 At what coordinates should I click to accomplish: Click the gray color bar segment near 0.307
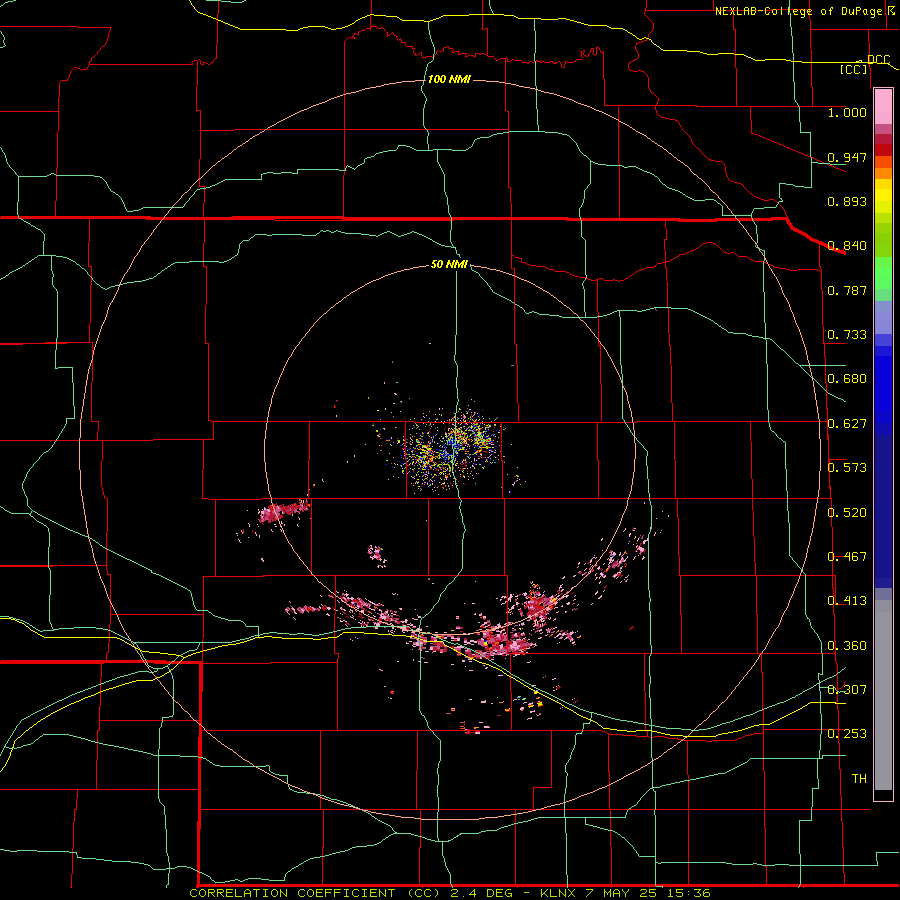pyautogui.click(x=883, y=695)
